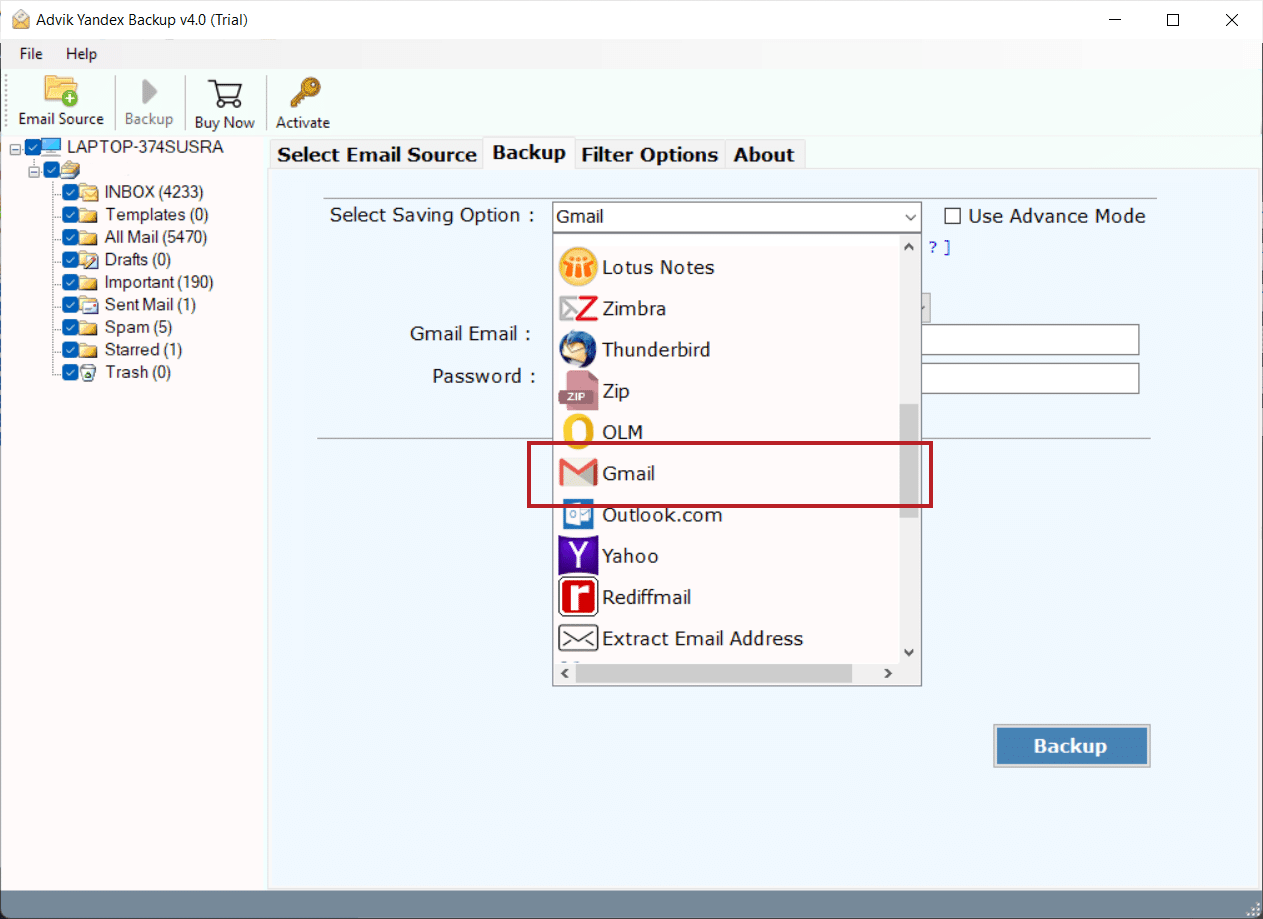Choose Thunderbird text in saving options
Image resolution: width=1263 pixels, height=919 pixels.
657,350
